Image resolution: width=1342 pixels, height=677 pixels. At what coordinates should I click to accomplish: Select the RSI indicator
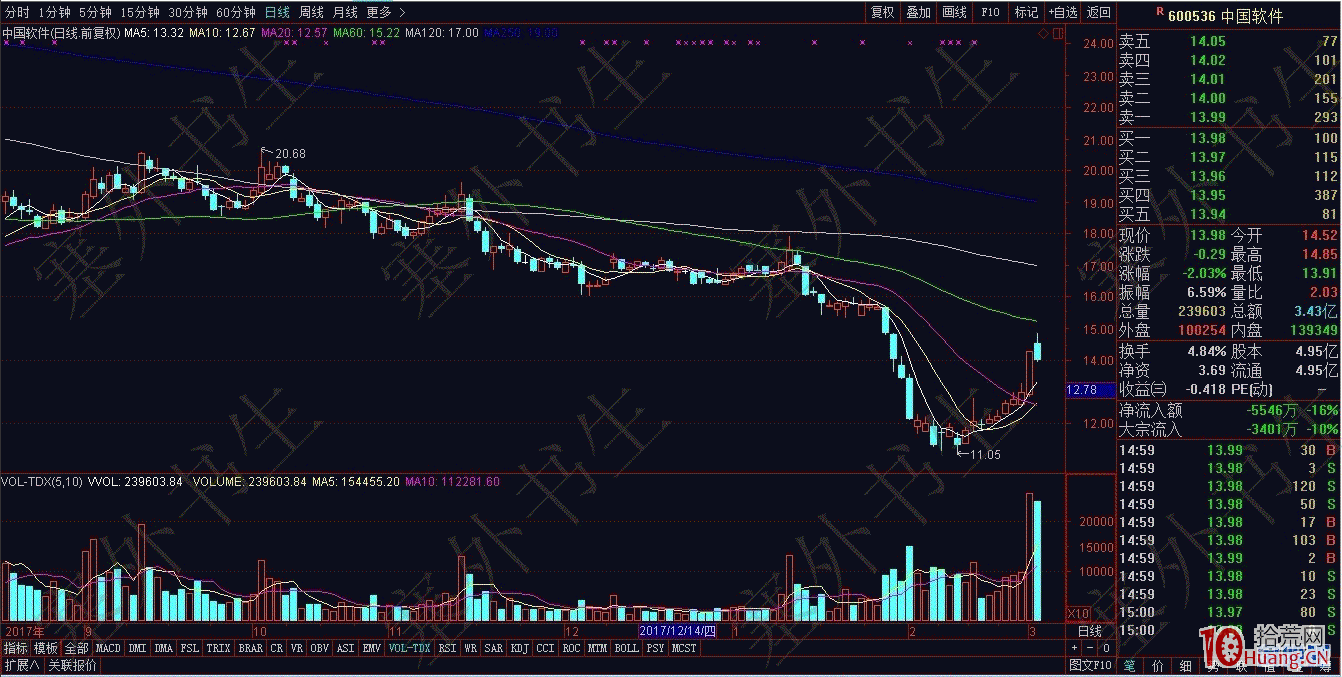[x=447, y=648]
